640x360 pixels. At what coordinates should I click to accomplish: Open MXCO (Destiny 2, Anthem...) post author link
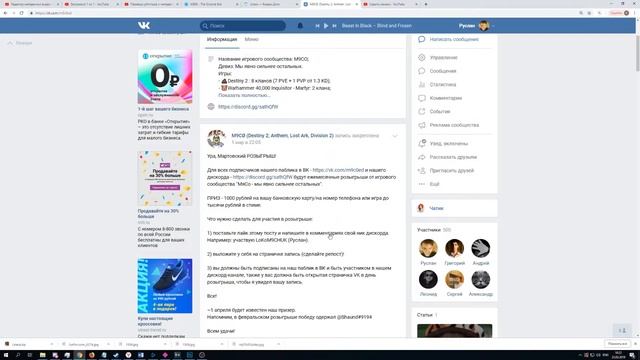282,136
